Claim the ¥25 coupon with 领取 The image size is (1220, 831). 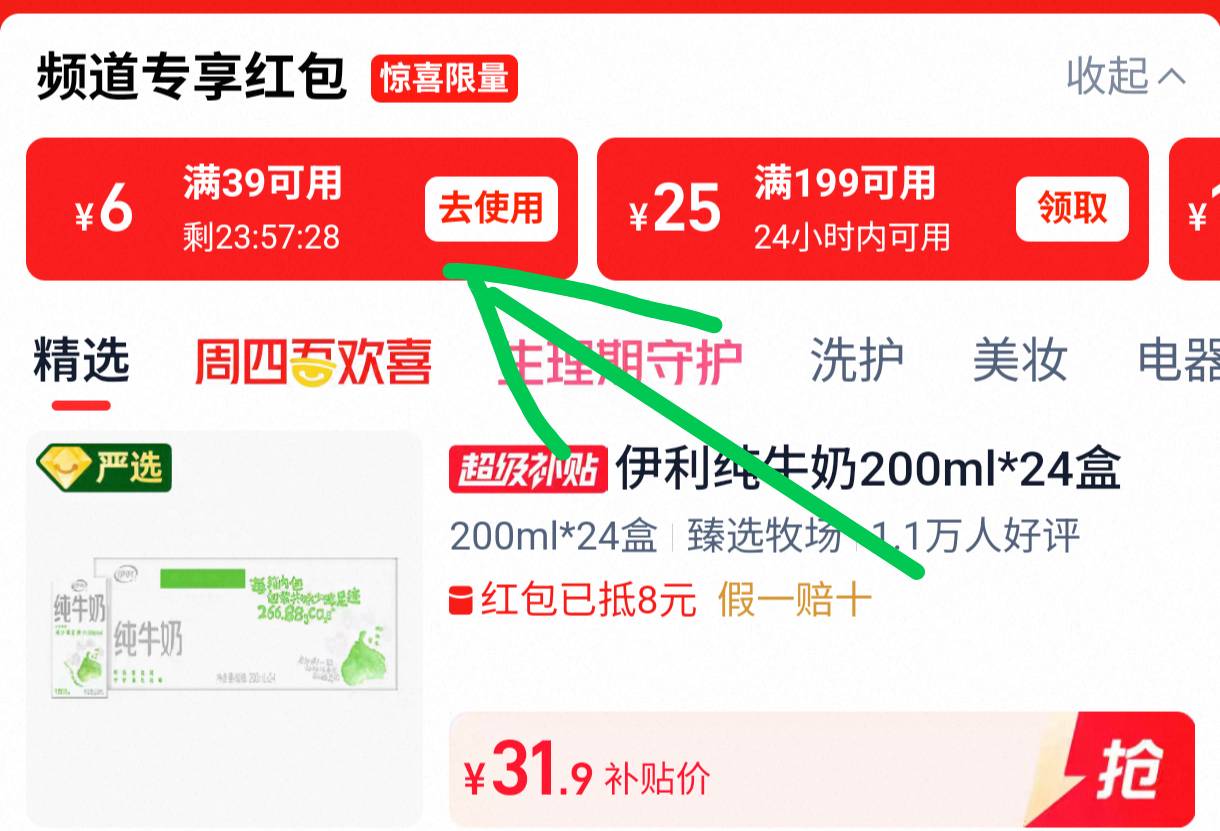click(x=1072, y=209)
